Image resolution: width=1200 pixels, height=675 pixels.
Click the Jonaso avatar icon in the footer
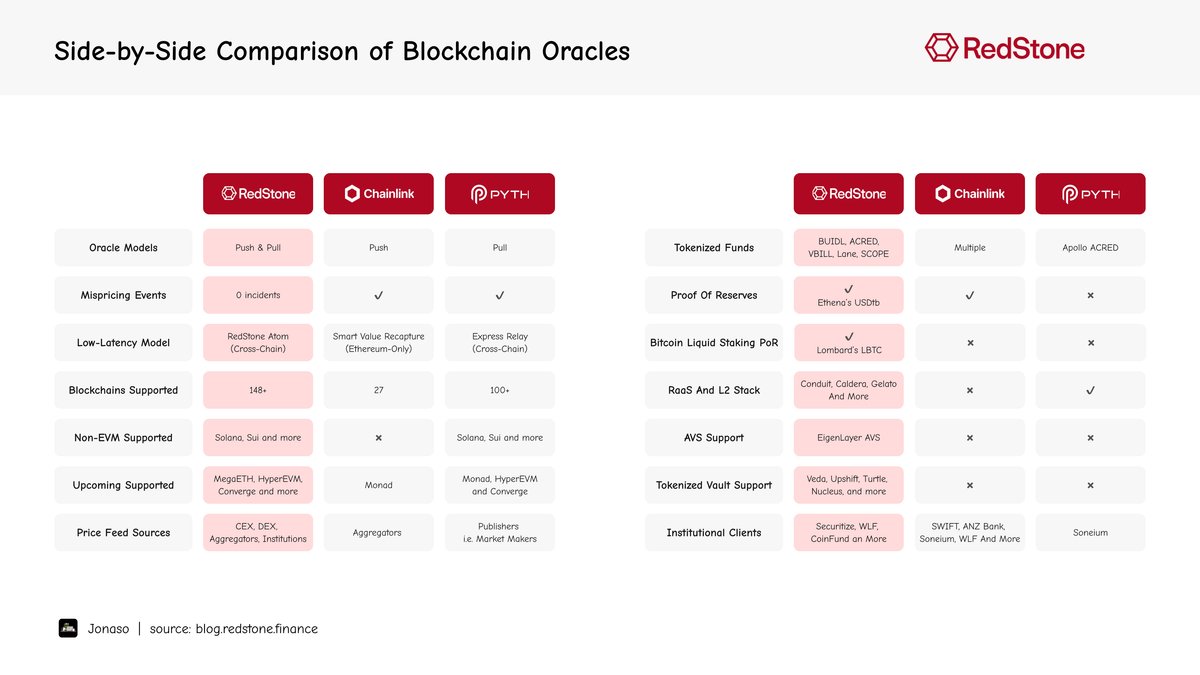click(x=68, y=628)
